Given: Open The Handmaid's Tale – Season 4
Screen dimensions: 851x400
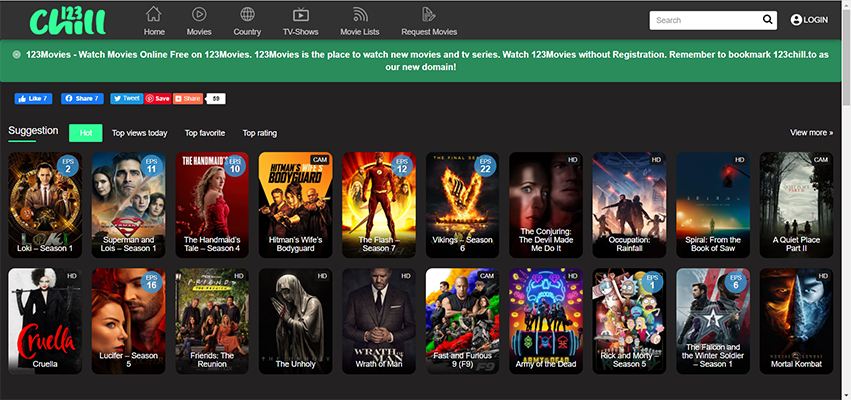Looking at the screenshot, I should point(212,205).
